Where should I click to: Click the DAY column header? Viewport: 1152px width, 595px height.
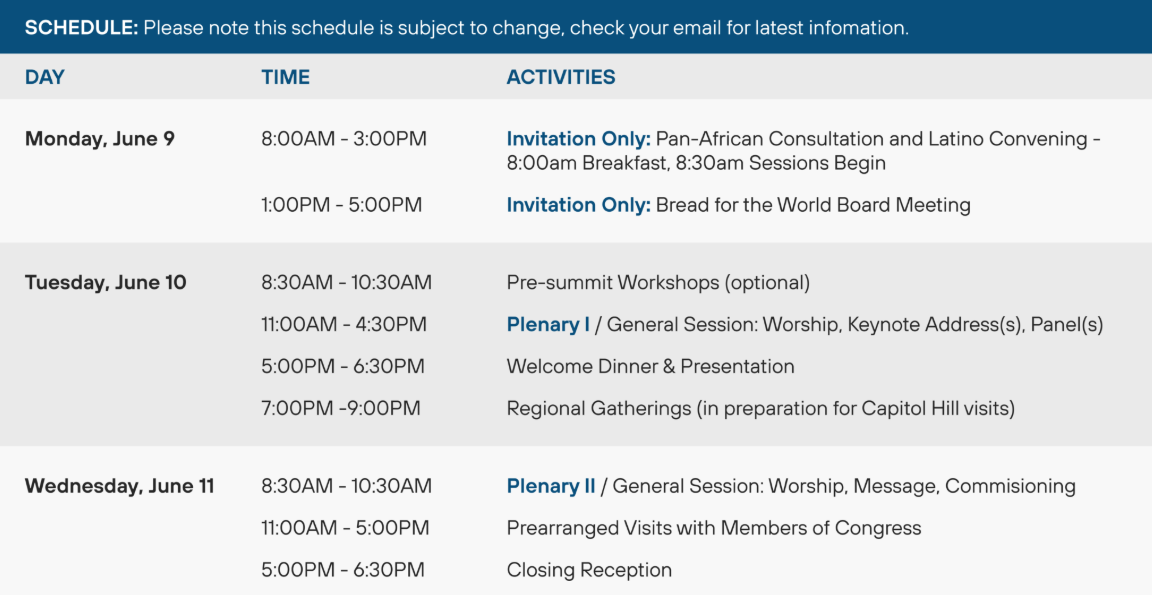pos(45,77)
